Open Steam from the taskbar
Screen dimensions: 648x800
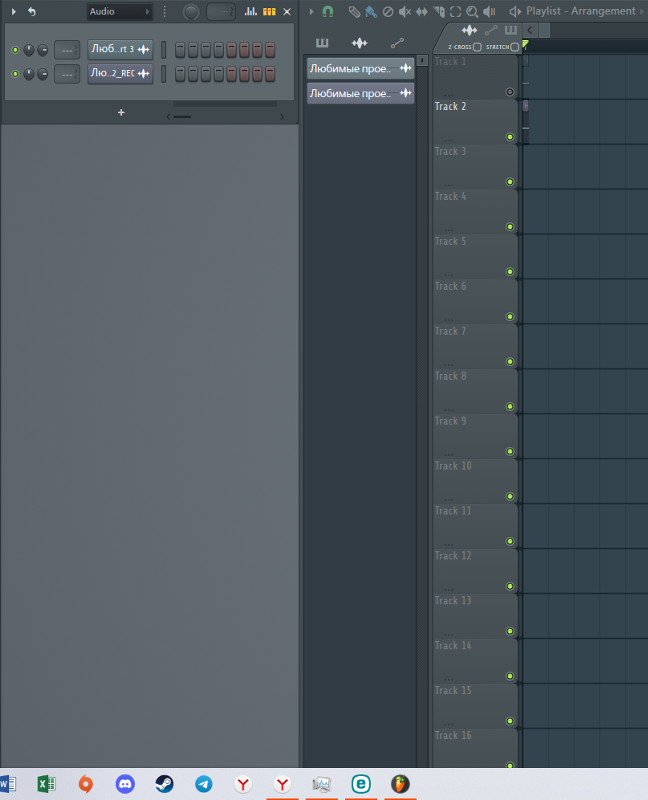pyautogui.click(x=164, y=784)
